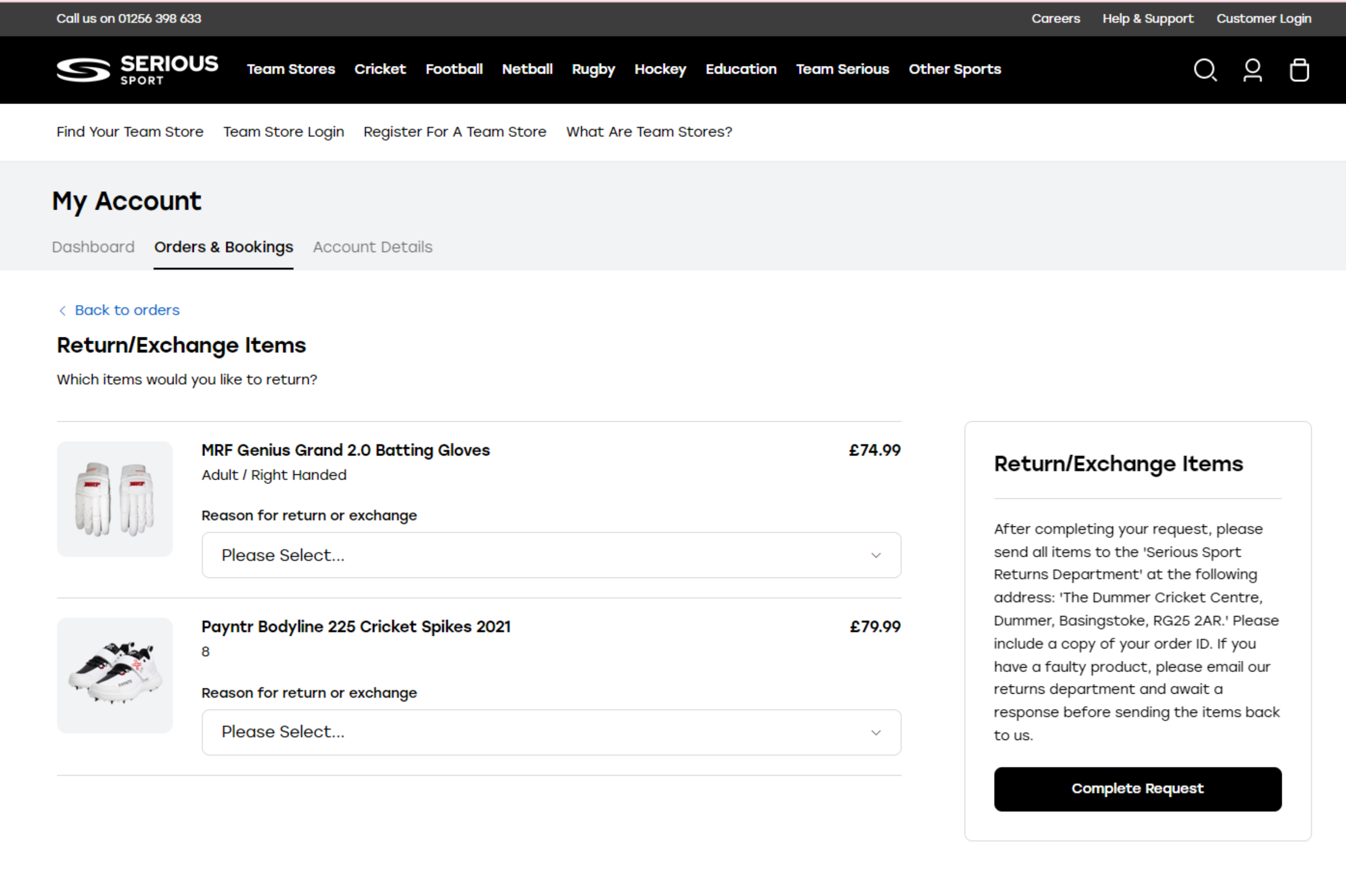
Task: Click the back chevron beside Back to orders
Action: click(x=62, y=310)
